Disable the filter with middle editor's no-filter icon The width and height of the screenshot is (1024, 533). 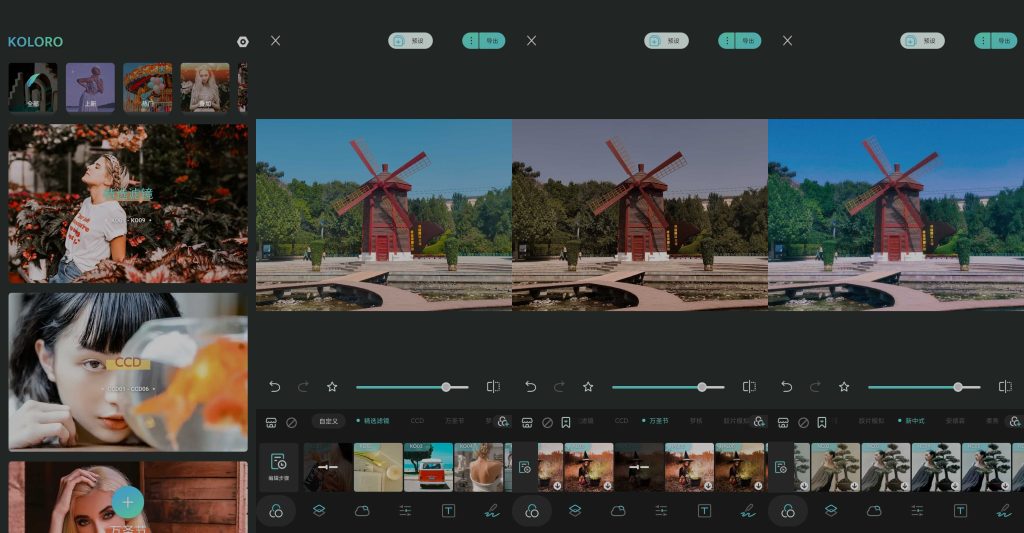(547, 422)
